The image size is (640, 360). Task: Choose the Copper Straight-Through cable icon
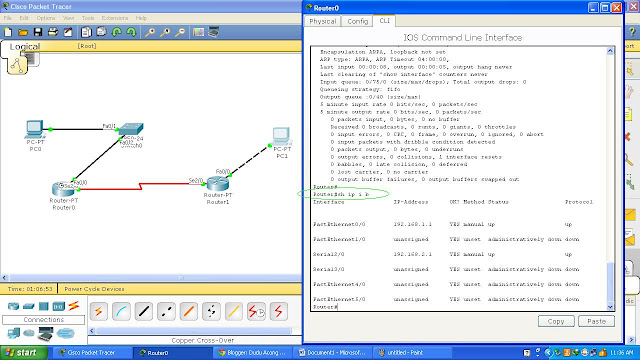(144, 312)
